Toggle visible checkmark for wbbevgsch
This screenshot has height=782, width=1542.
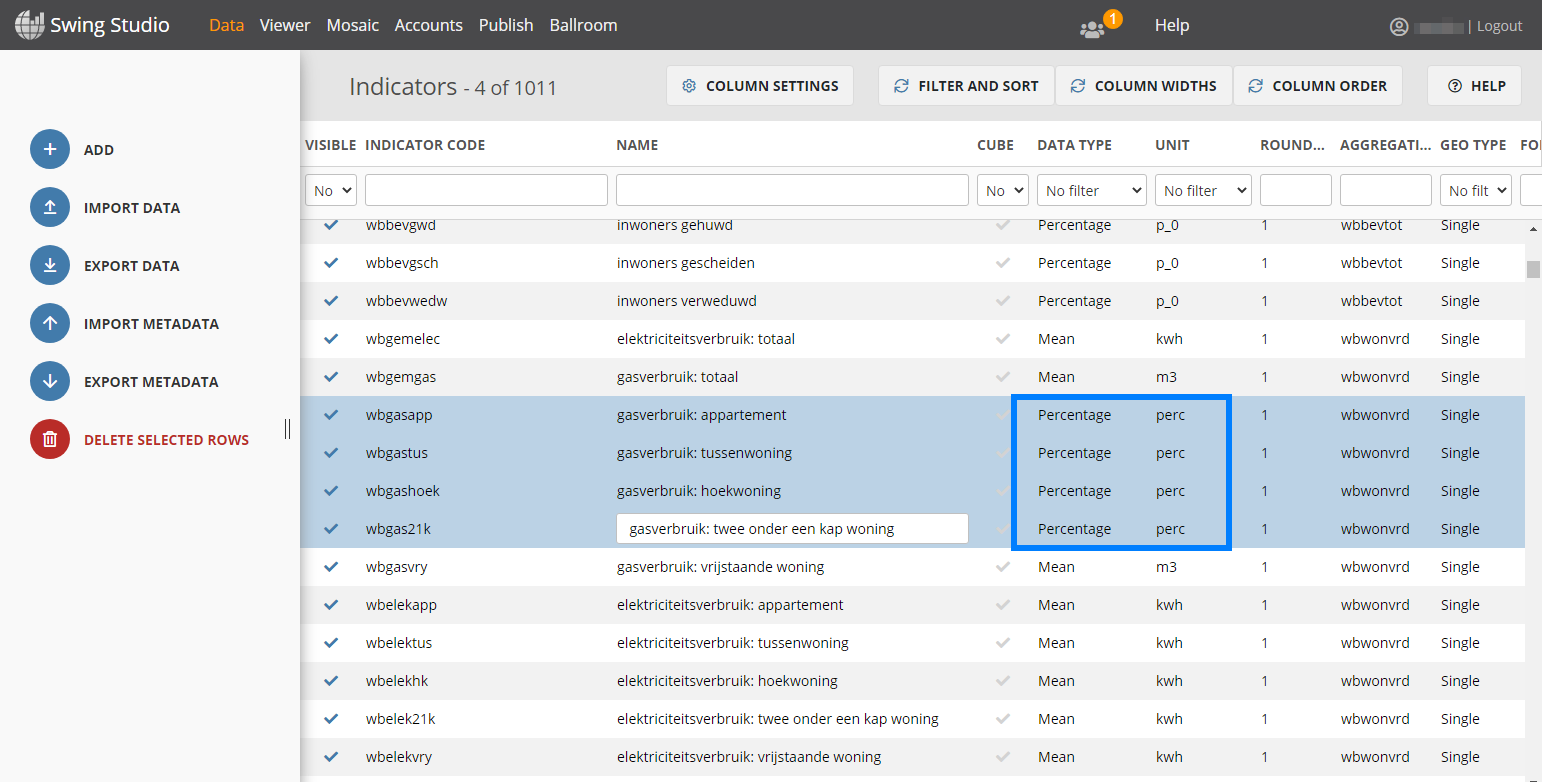(x=331, y=263)
